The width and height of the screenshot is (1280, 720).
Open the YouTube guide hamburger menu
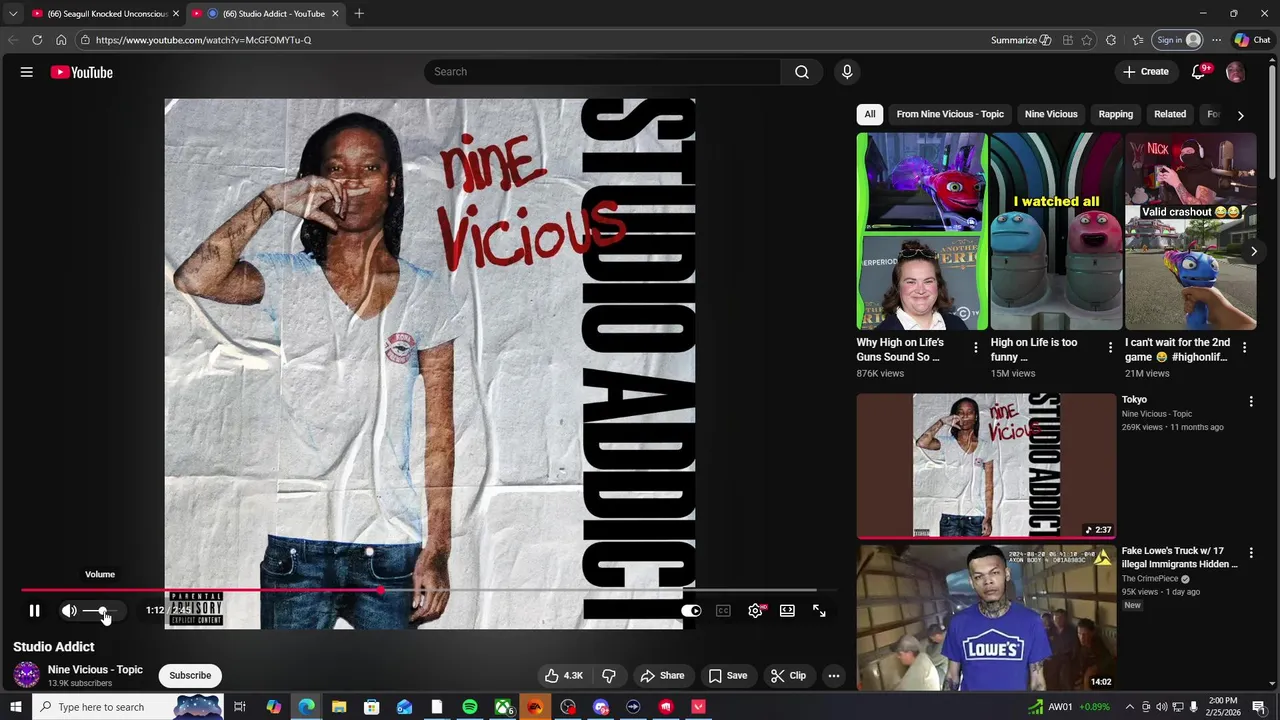(27, 72)
